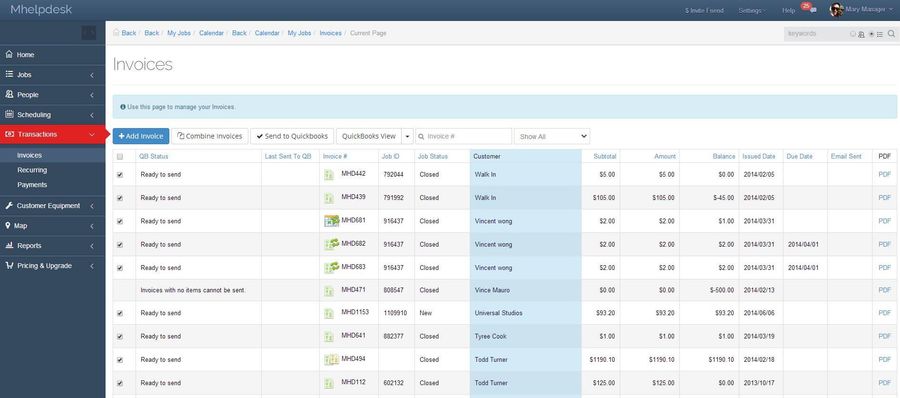
Task: Sort by the Issued Date column header
Action: [x=758, y=156]
